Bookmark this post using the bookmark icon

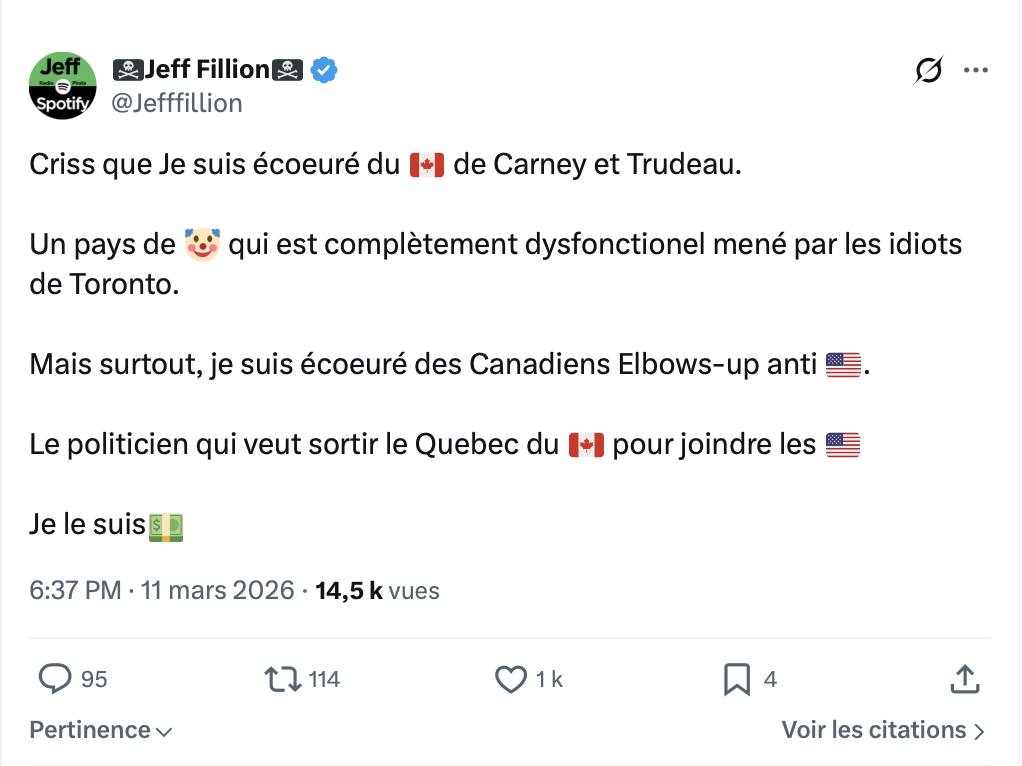coord(737,680)
